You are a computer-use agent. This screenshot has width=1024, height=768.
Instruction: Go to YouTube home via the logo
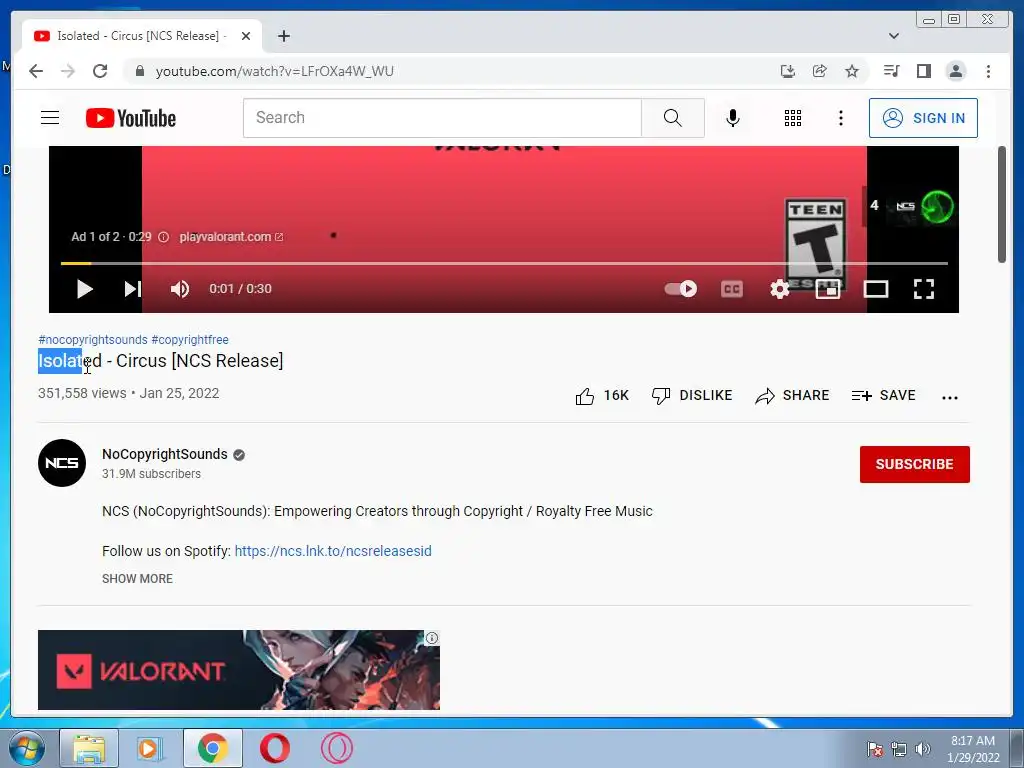[x=131, y=118]
